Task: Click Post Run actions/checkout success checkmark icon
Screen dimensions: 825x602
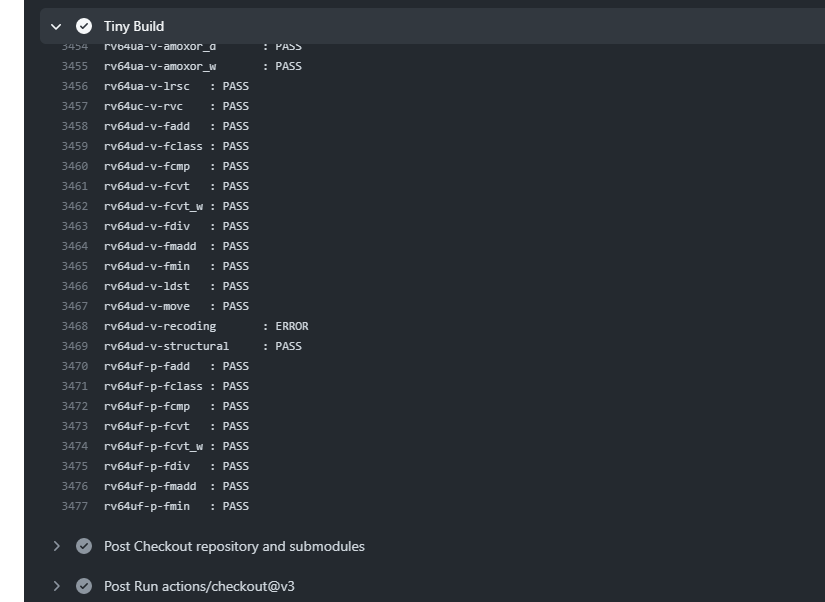Action: click(x=84, y=586)
